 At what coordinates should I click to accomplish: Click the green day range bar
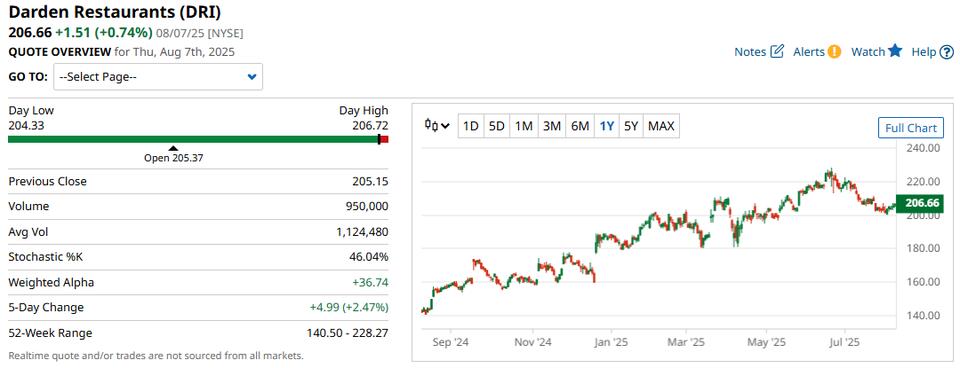pyautogui.click(x=193, y=140)
